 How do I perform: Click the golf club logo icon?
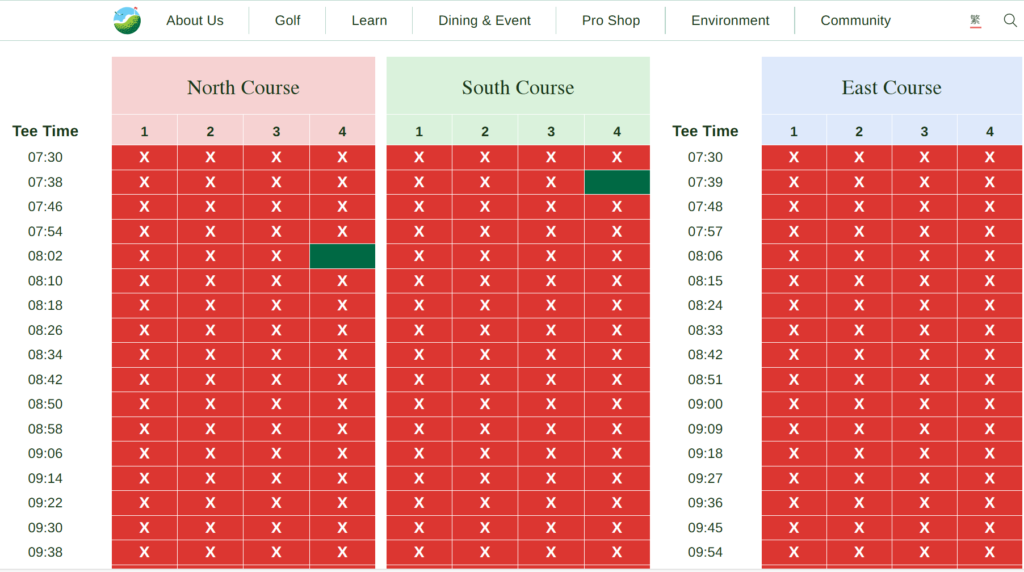(x=127, y=20)
